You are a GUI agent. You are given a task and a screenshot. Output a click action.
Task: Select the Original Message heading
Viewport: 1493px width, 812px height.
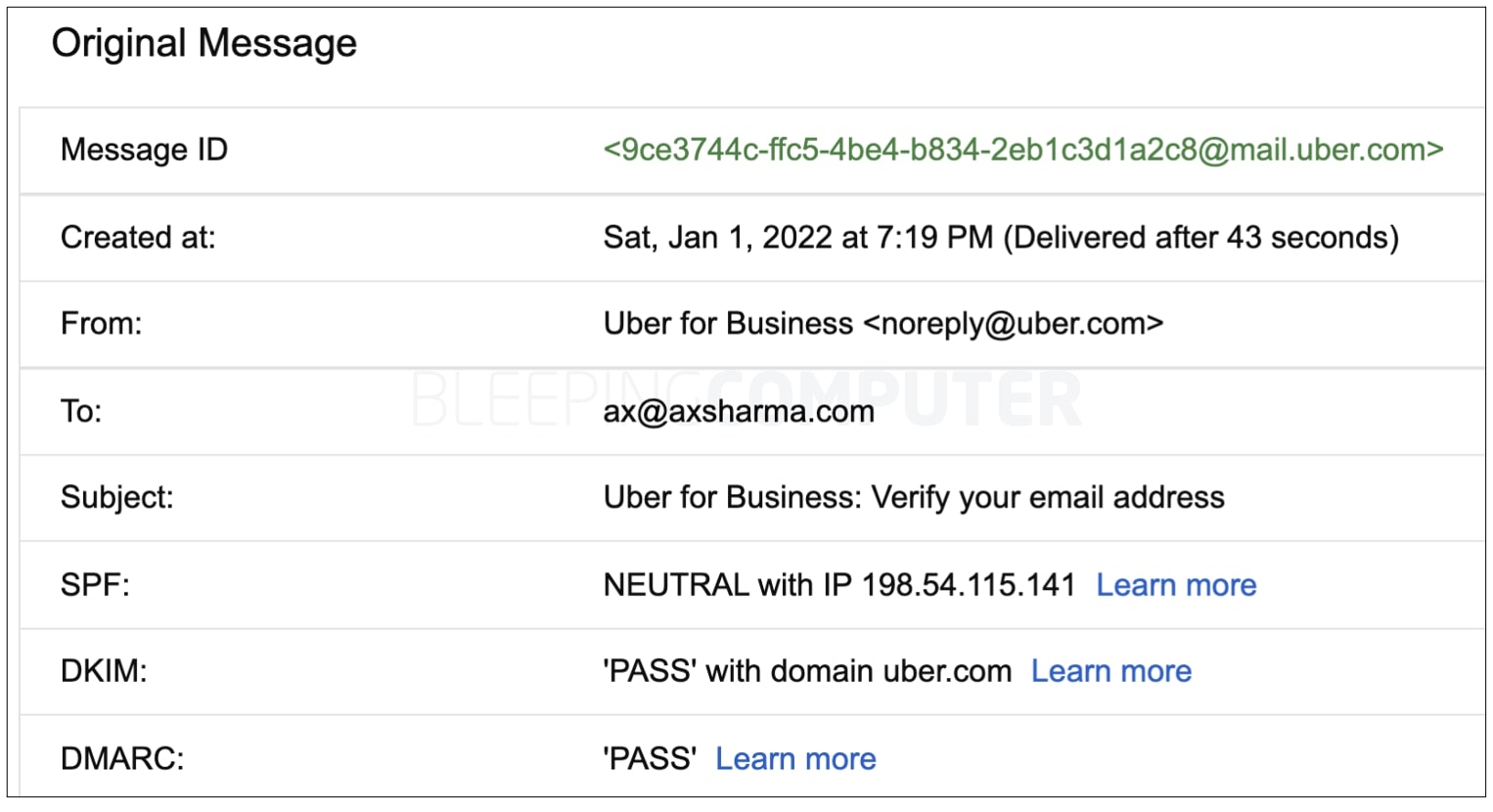(204, 43)
